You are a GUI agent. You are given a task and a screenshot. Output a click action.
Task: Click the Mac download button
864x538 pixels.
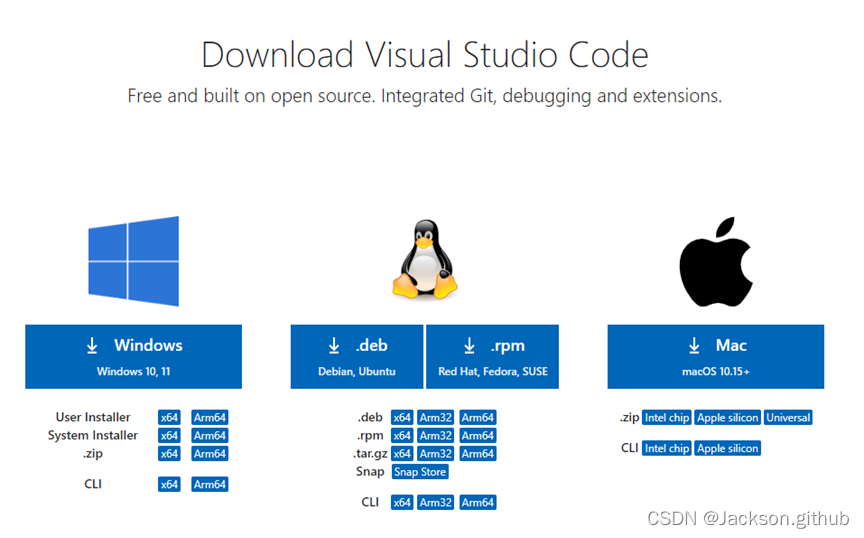pyautogui.click(x=715, y=356)
